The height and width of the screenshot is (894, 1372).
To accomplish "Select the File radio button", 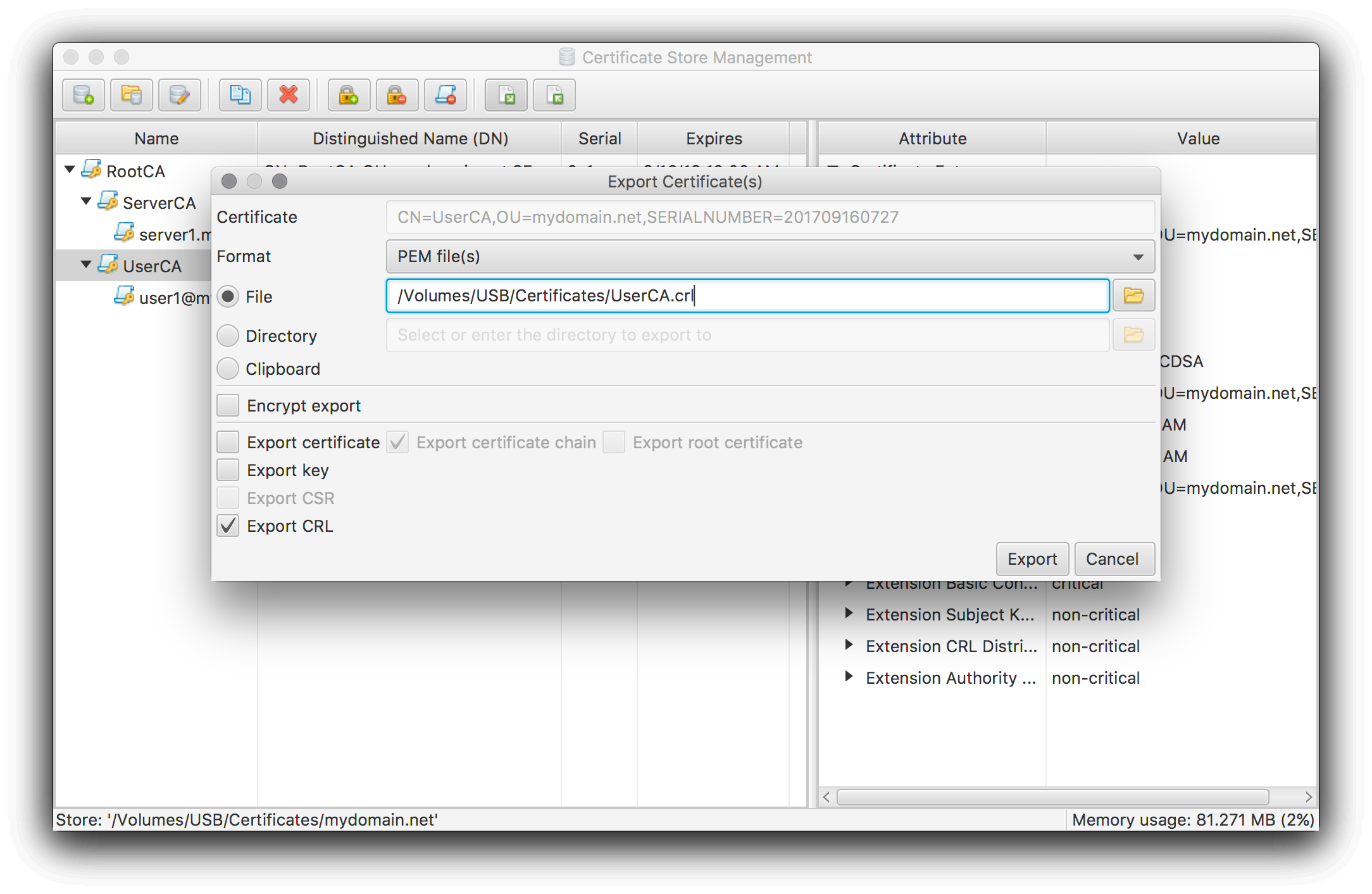I will (227, 296).
